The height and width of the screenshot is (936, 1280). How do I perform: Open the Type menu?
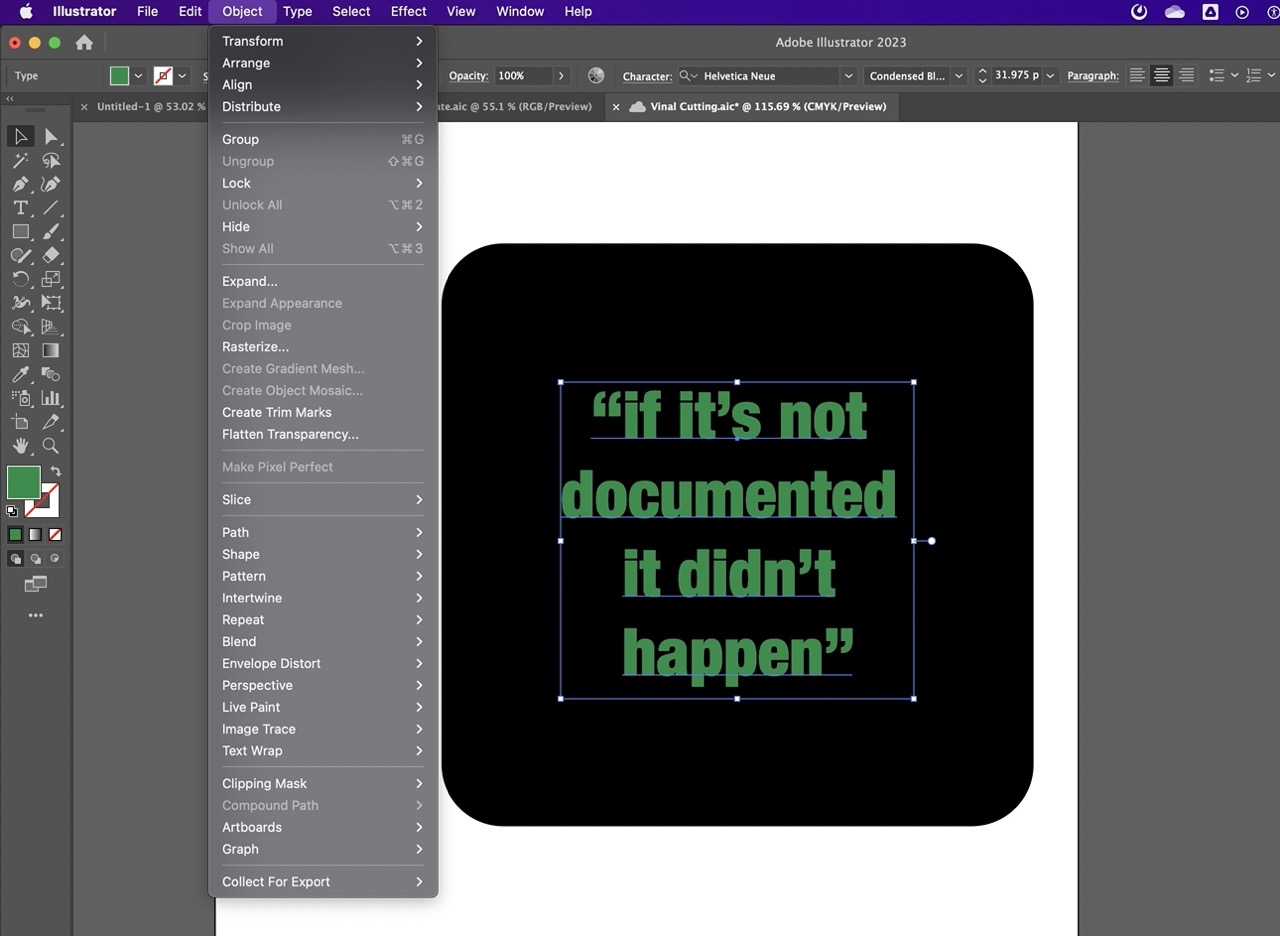pos(297,12)
